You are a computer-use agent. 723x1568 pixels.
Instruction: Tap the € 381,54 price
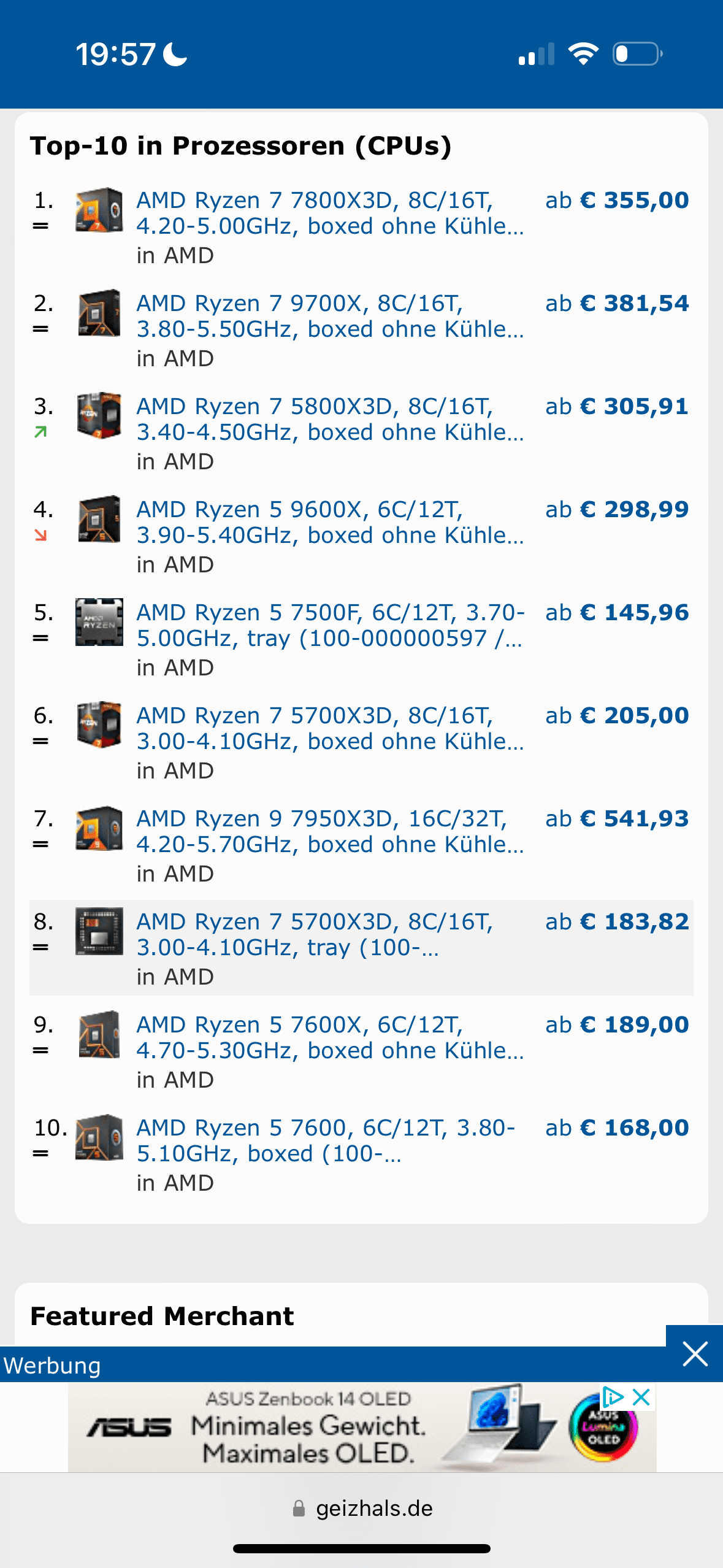617,304
